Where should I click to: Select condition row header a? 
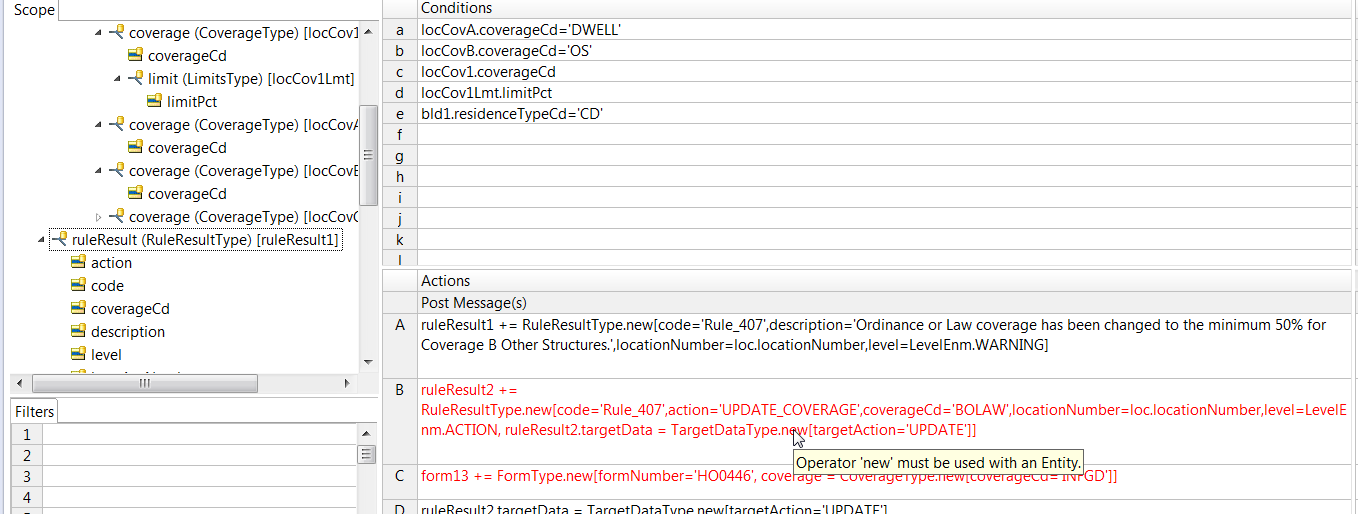point(400,29)
